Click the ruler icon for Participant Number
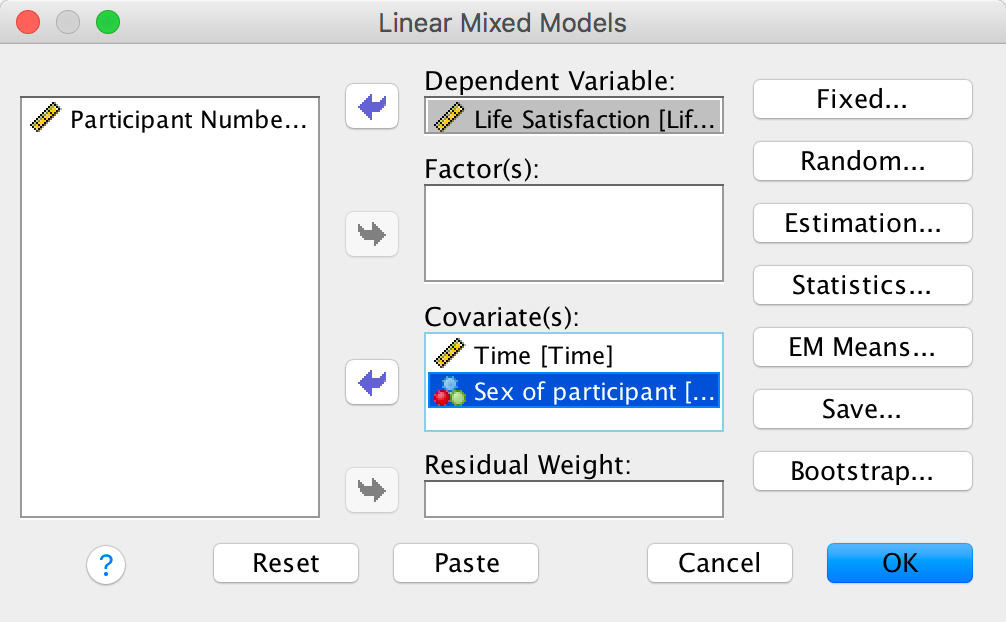 (x=46, y=120)
